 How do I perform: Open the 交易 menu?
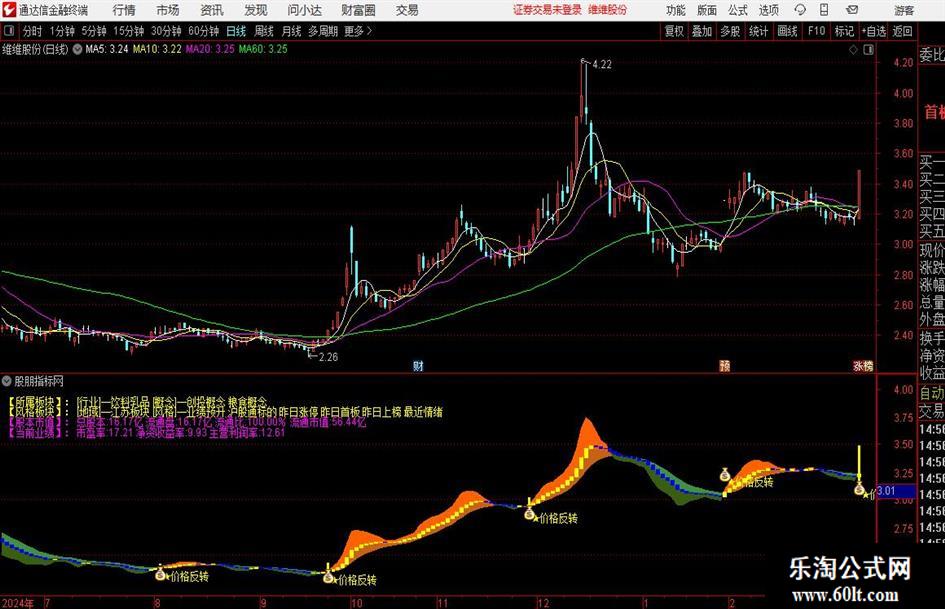(407, 10)
